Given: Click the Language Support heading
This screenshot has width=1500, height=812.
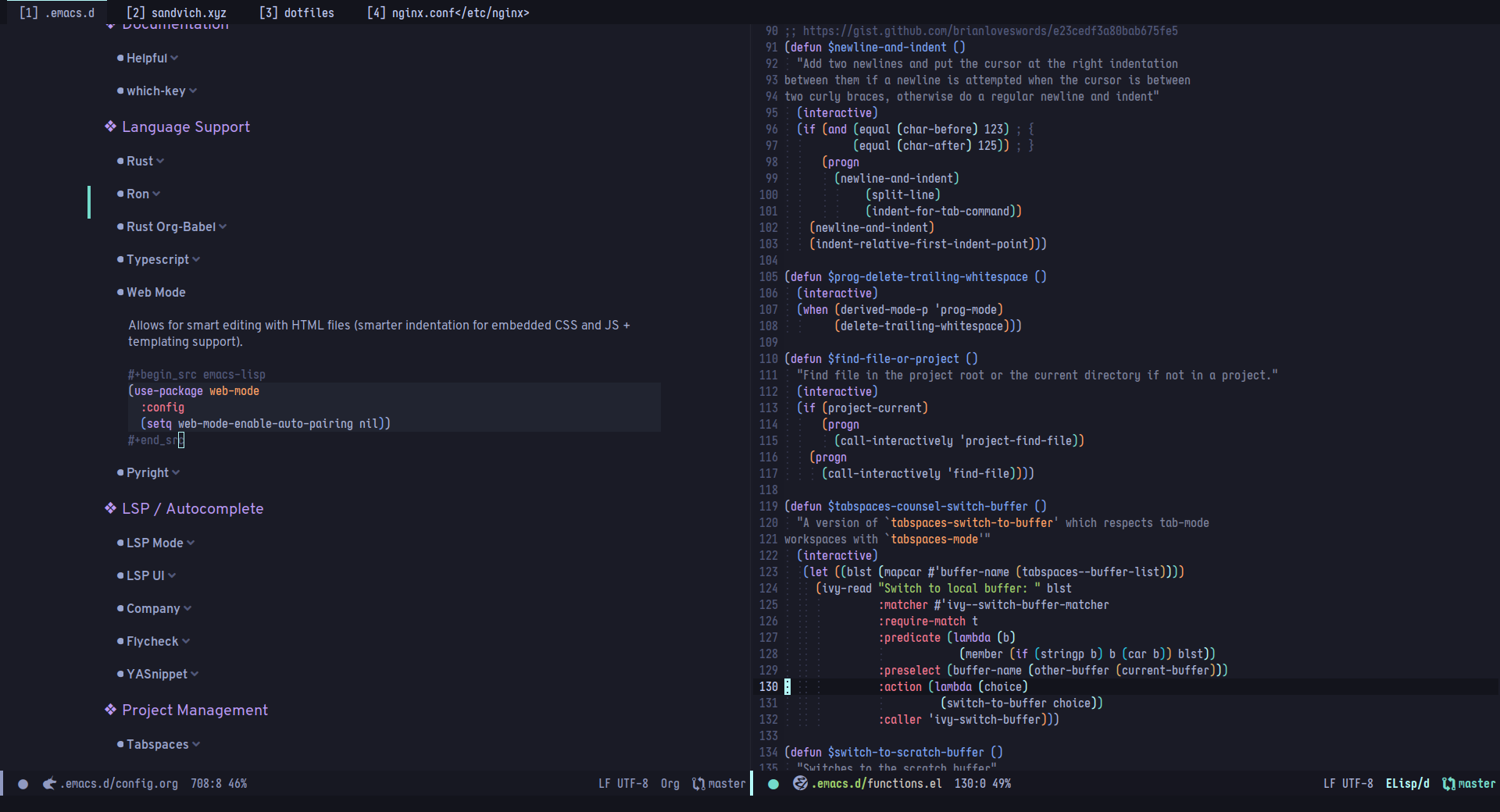Looking at the screenshot, I should [x=186, y=127].
